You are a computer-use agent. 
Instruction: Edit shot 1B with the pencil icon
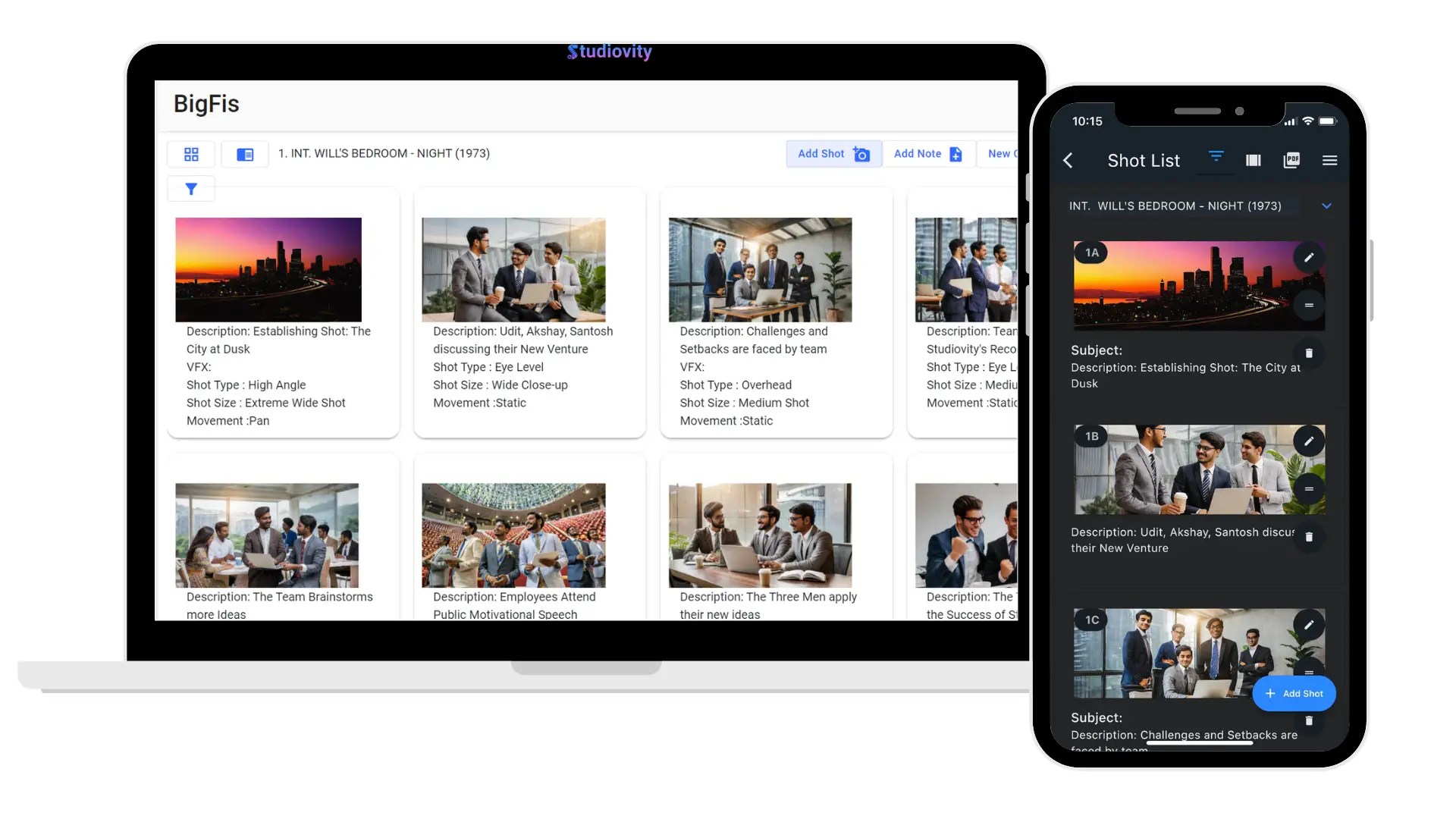(1308, 441)
